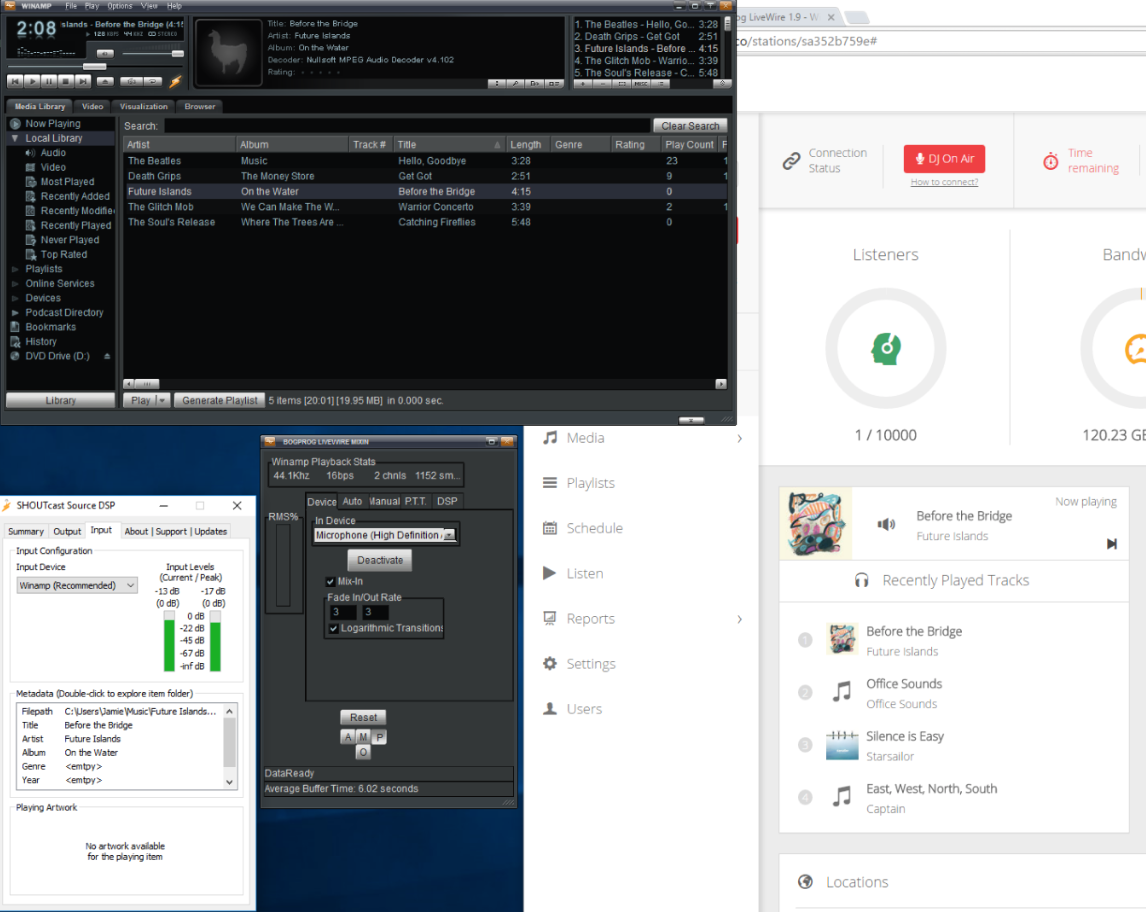Sort library by Title column
The width and height of the screenshot is (1146, 912).
(449, 145)
